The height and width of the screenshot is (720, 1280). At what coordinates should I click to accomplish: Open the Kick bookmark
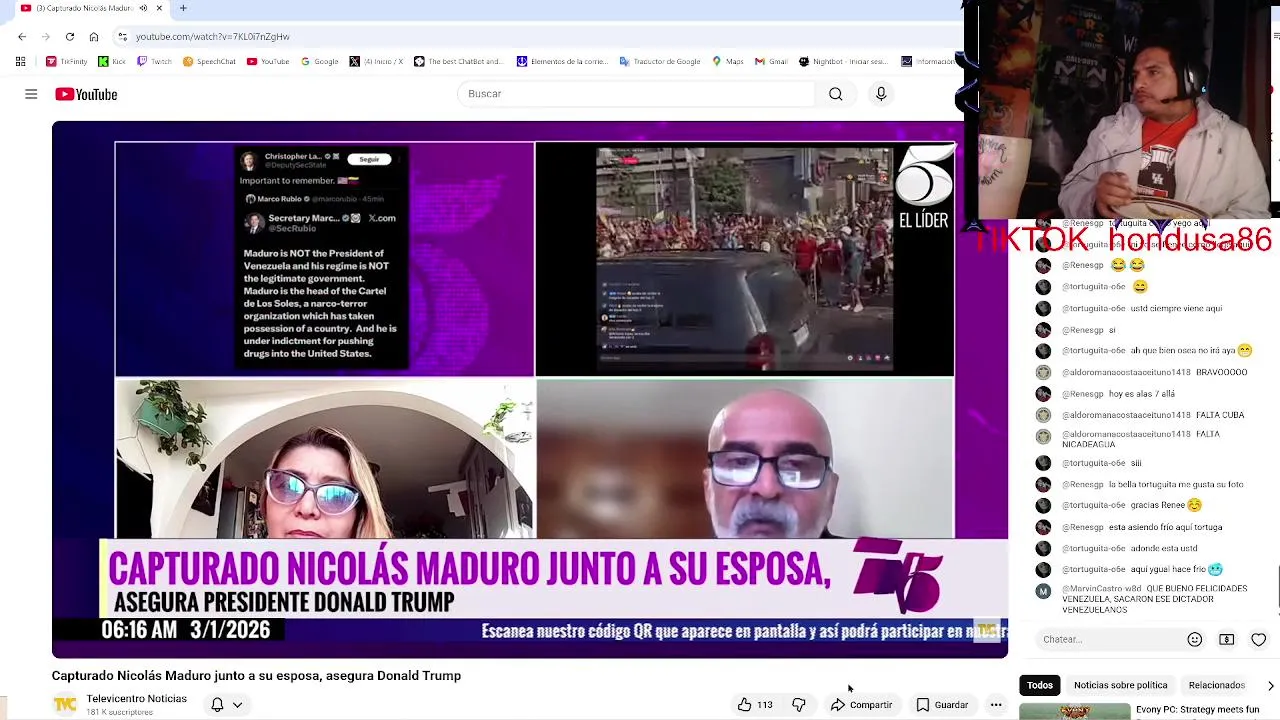pos(112,62)
